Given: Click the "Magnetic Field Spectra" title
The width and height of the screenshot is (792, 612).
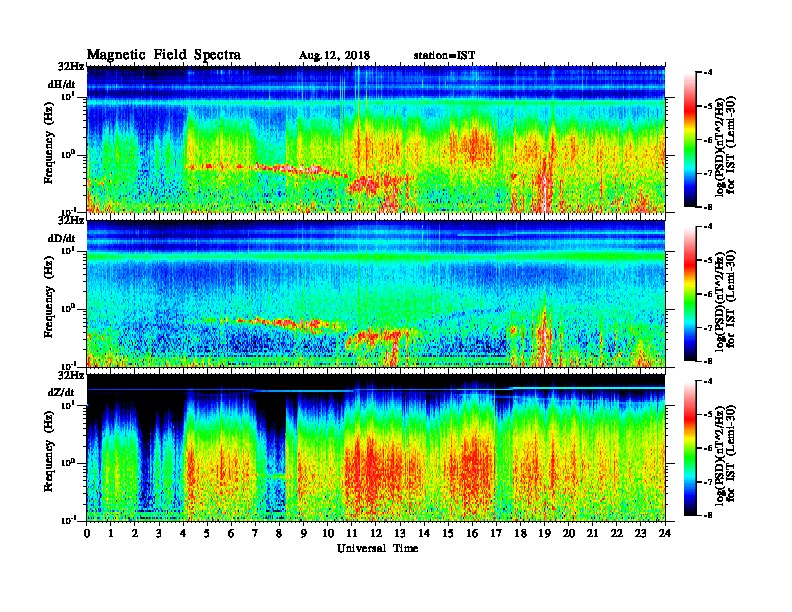Looking at the screenshot, I should (164, 55).
